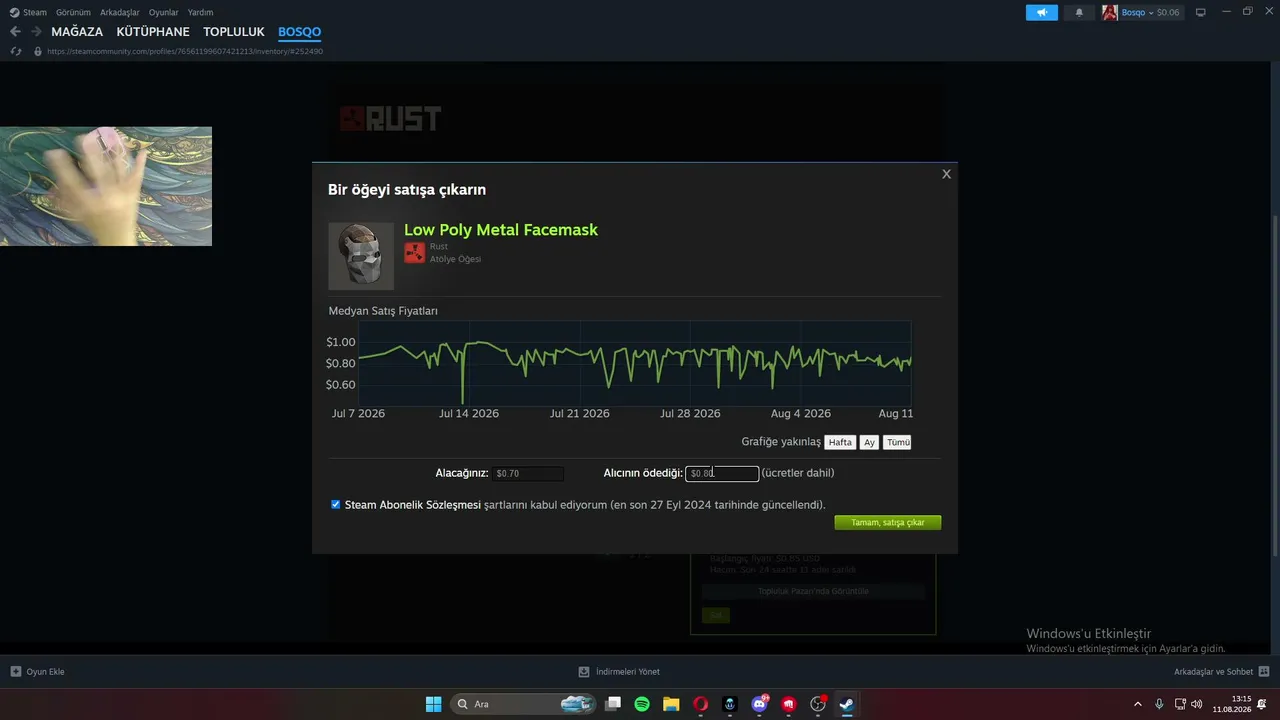Open File Explorer from the taskbar
Viewport: 1280px width, 720px height.
click(671, 704)
